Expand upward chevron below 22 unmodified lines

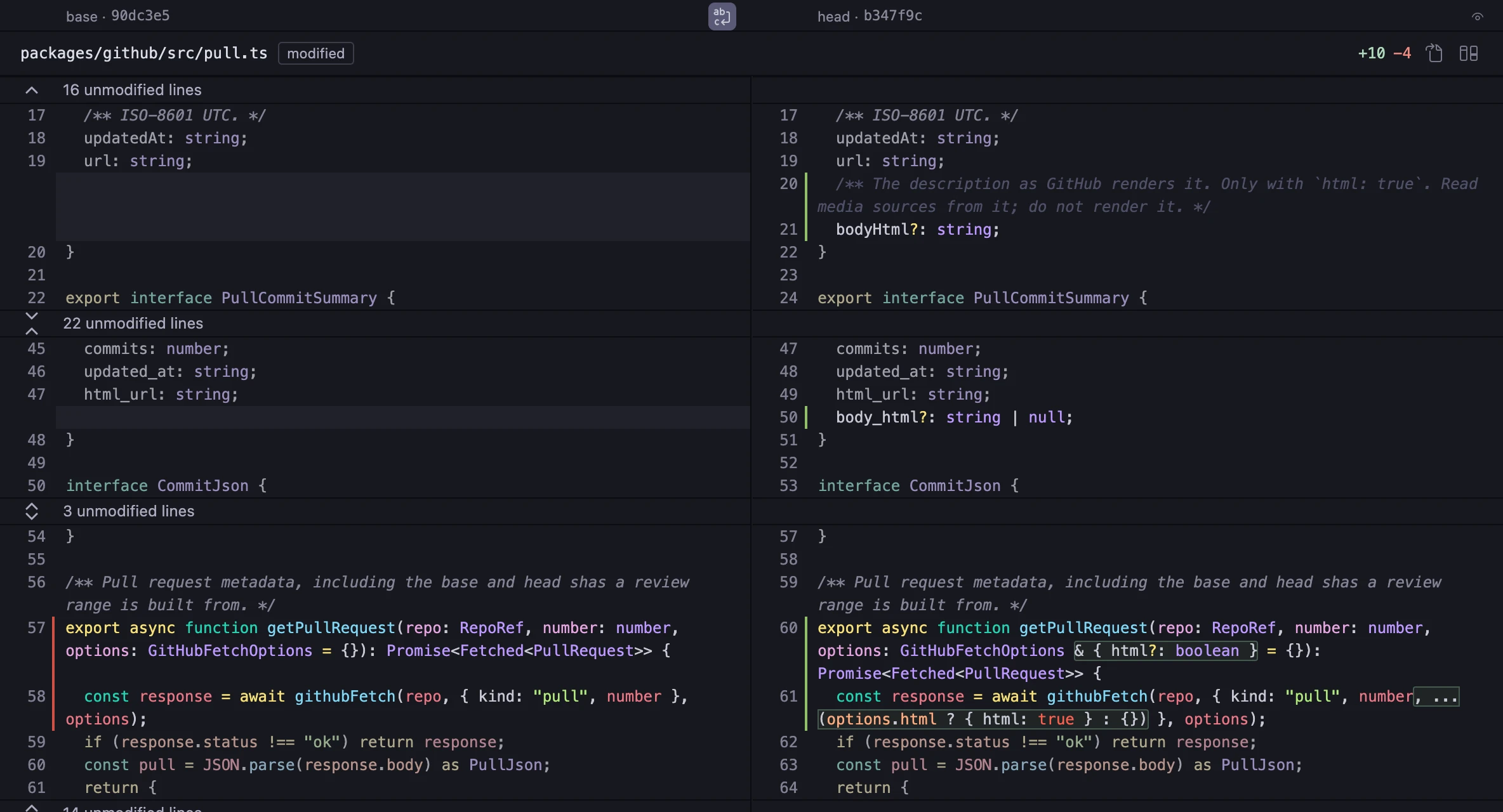point(31,331)
